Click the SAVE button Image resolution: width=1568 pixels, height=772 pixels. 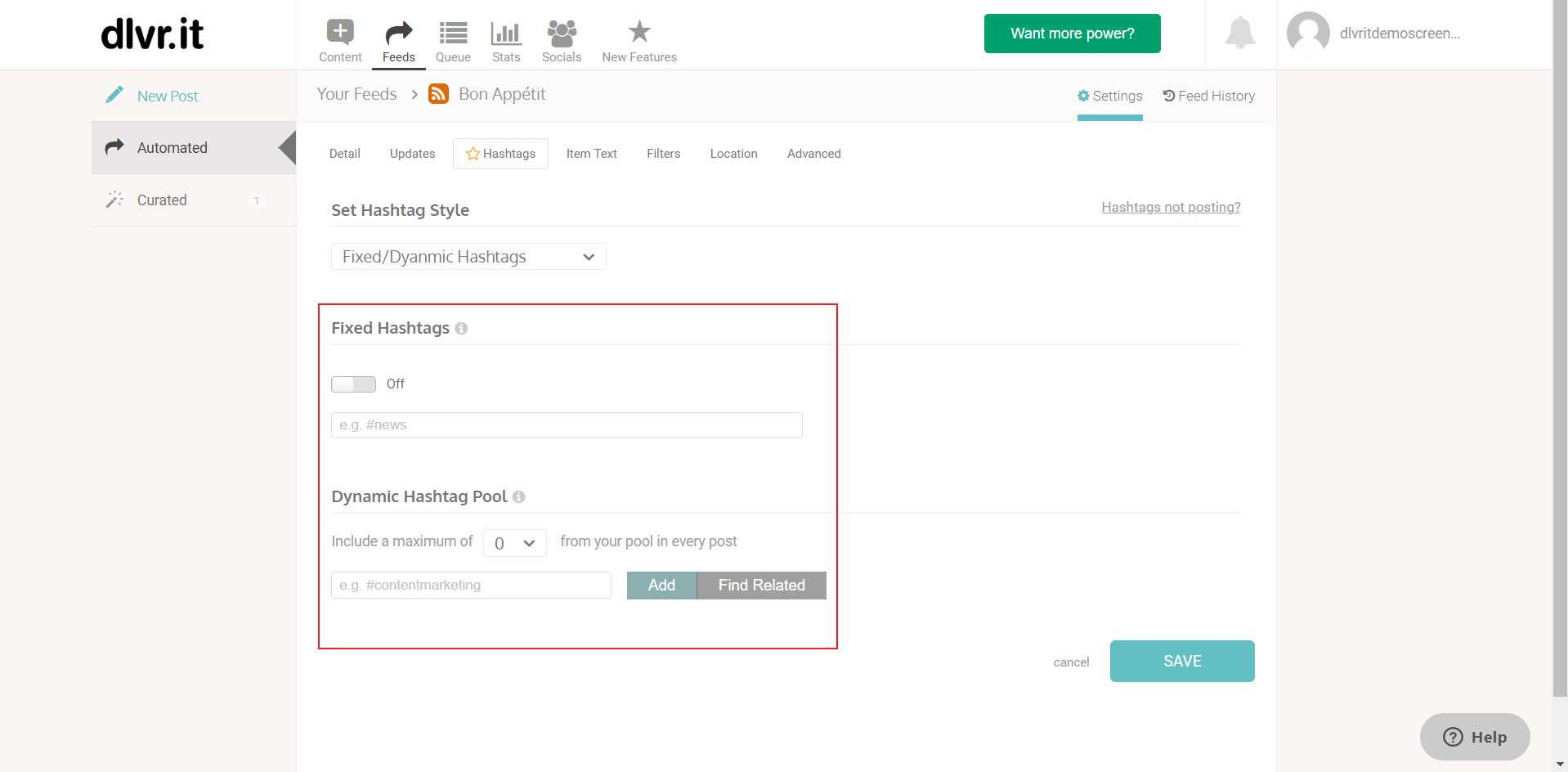pyautogui.click(x=1182, y=661)
